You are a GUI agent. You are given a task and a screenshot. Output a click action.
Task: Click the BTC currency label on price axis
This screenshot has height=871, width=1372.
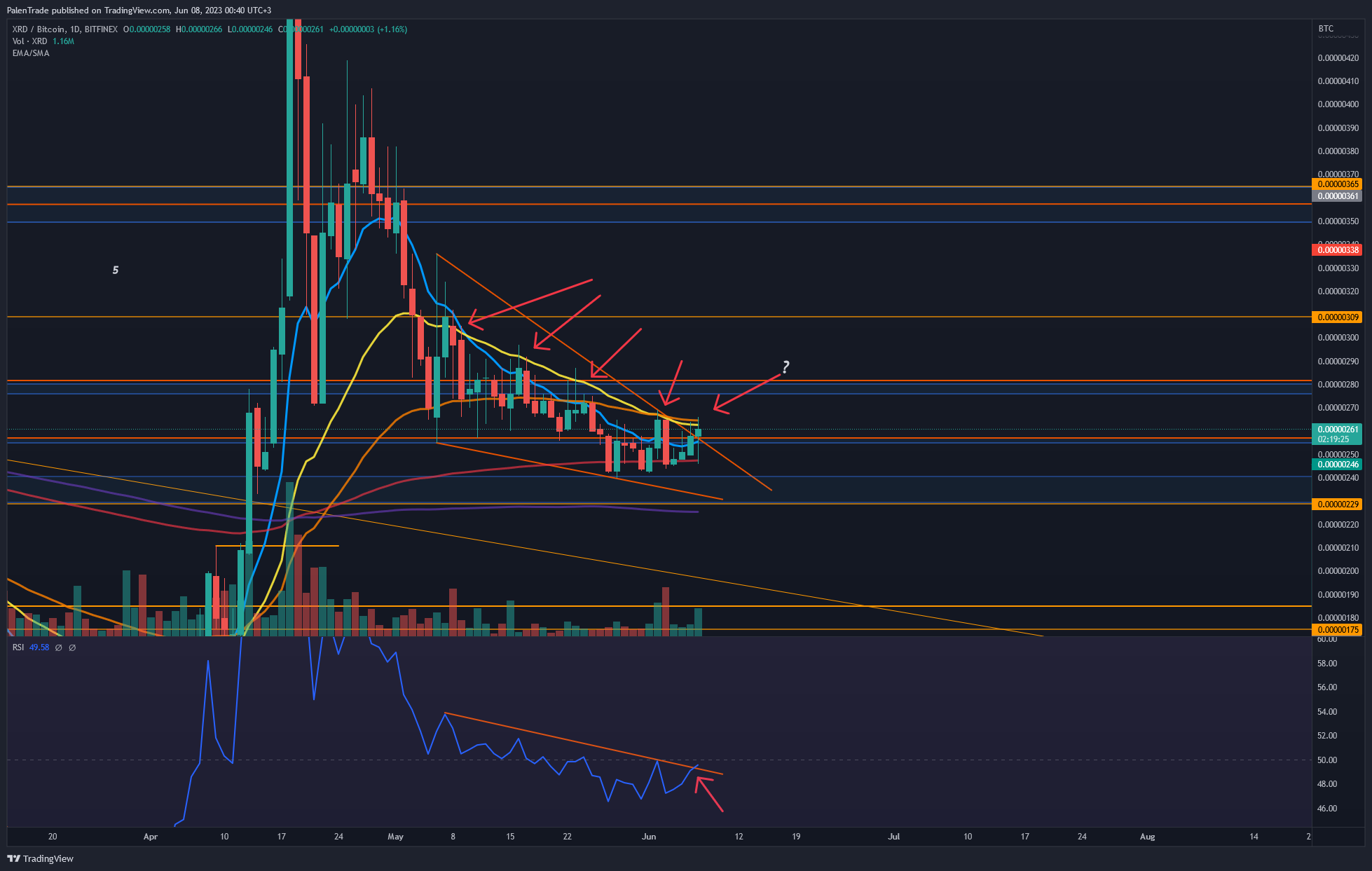pyautogui.click(x=1326, y=29)
